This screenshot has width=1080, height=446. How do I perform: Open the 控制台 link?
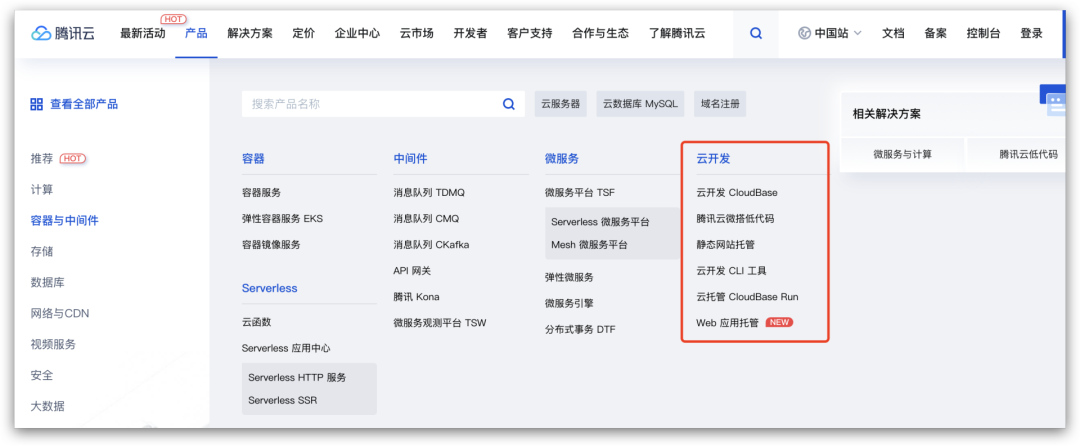pyautogui.click(x=983, y=33)
